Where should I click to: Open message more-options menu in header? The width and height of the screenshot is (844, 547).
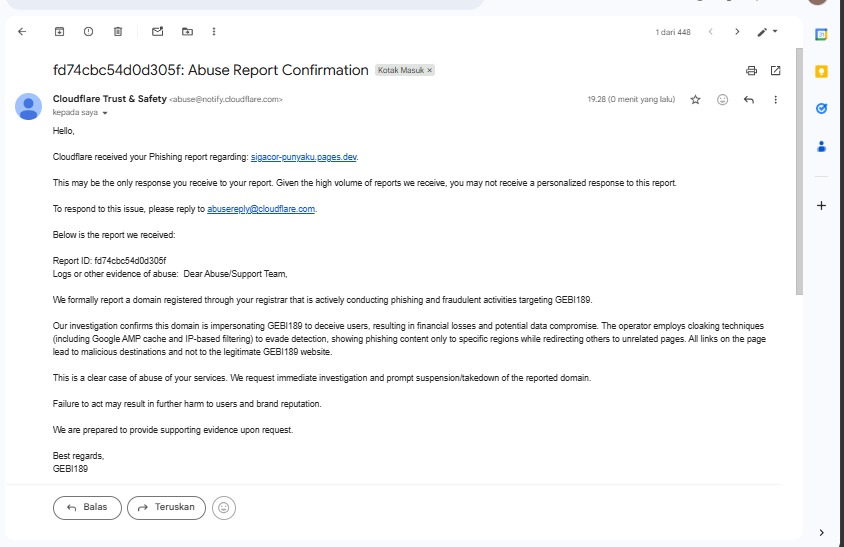point(776,100)
